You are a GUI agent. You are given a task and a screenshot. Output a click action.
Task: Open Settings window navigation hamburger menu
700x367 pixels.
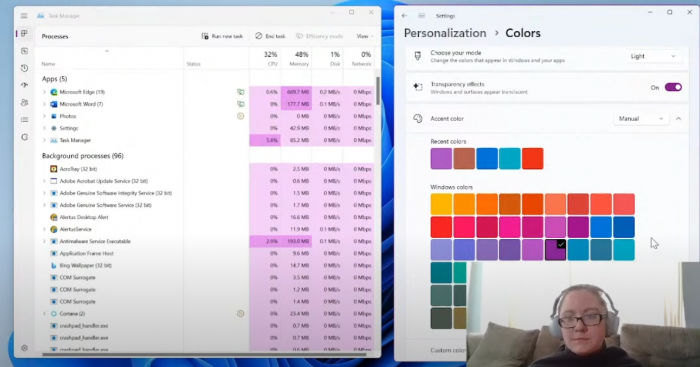(421, 16)
